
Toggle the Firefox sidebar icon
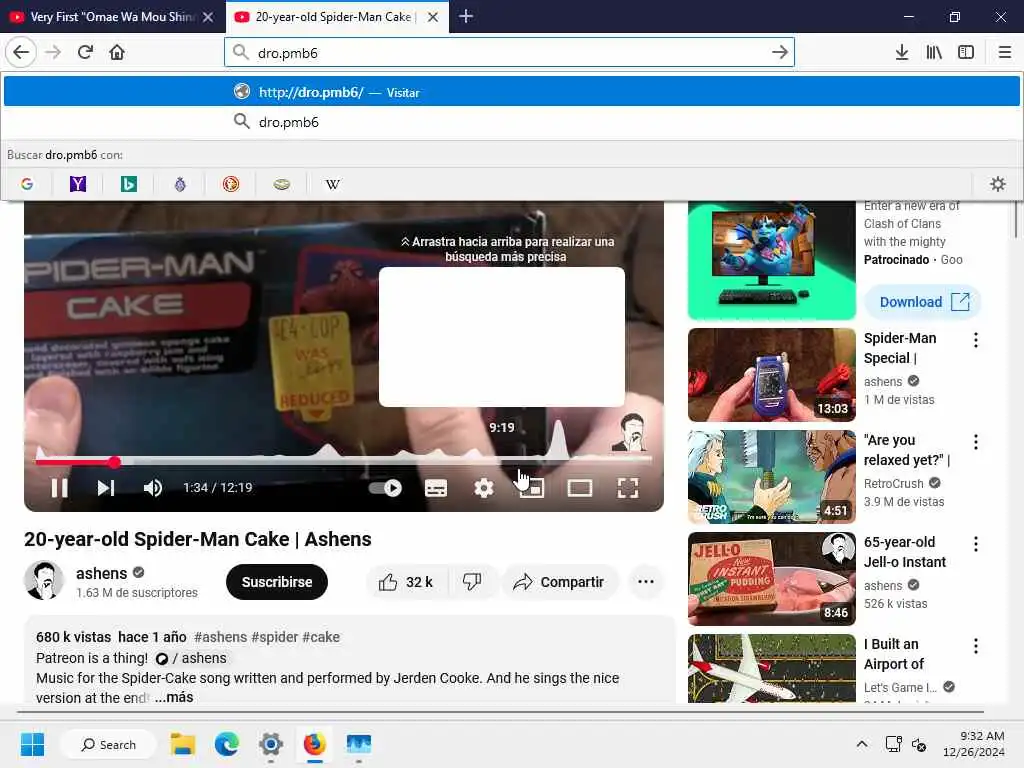tap(966, 52)
